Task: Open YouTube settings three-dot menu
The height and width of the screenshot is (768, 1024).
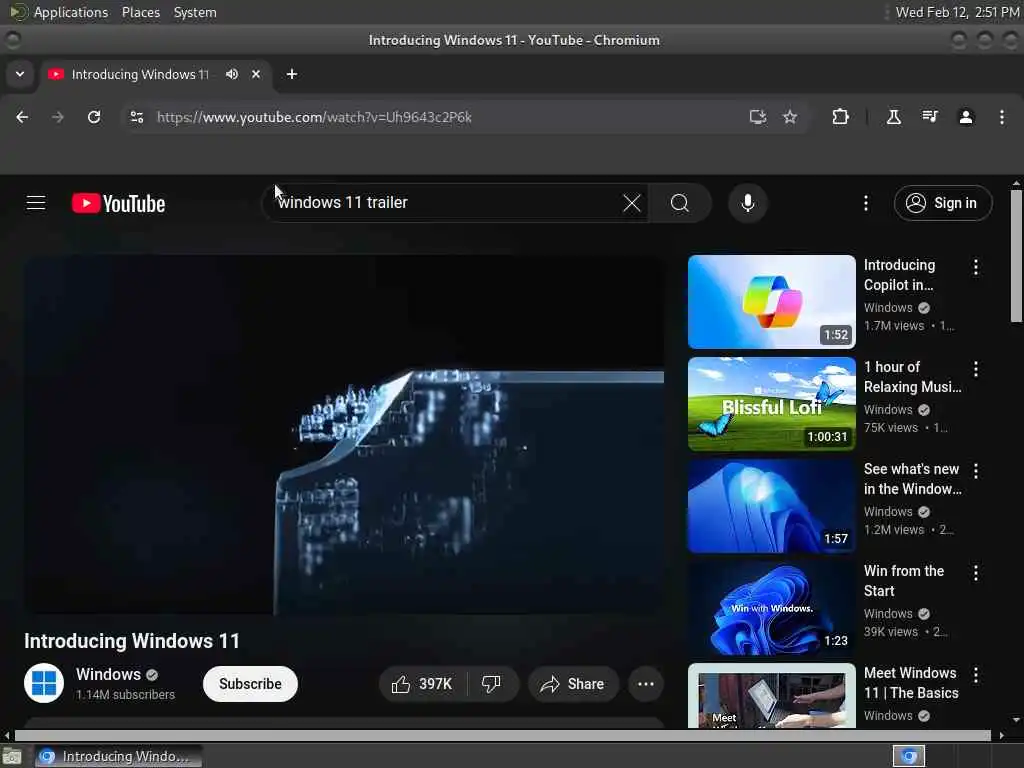Action: coord(866,203)
